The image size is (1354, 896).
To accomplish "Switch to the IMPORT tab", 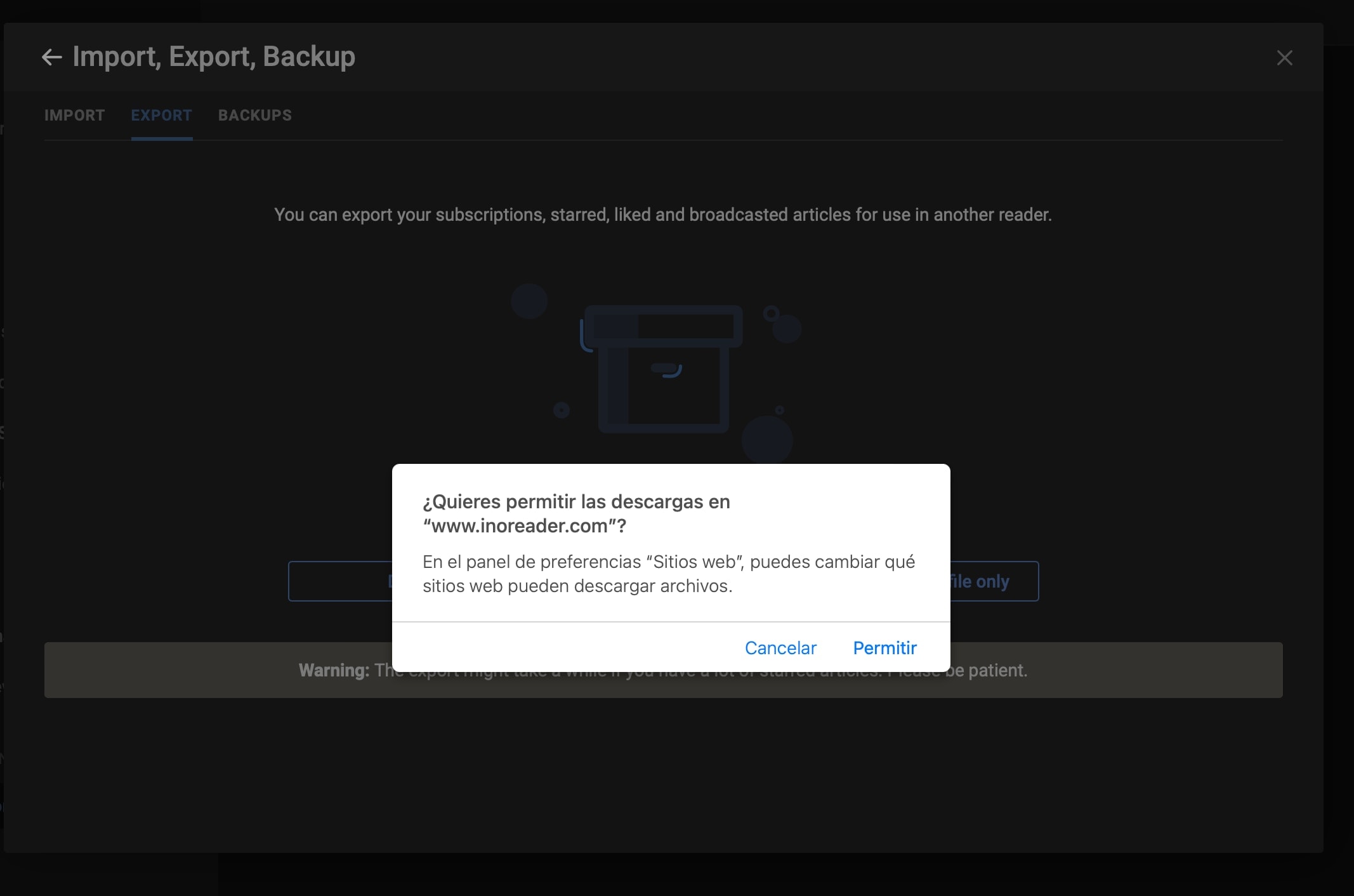I will (x=74, y=115).
